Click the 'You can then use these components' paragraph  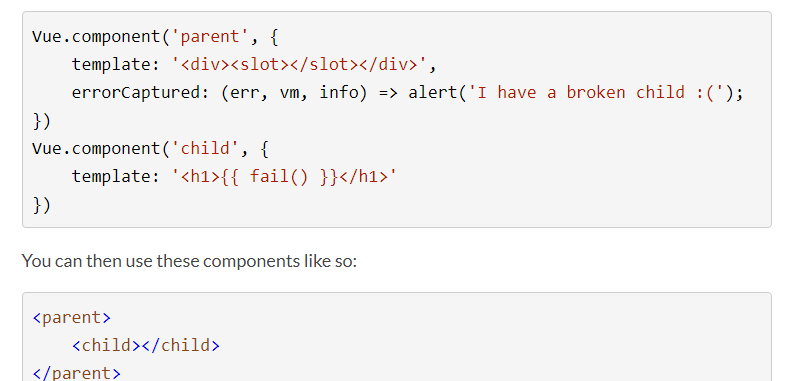coord(189,261)
